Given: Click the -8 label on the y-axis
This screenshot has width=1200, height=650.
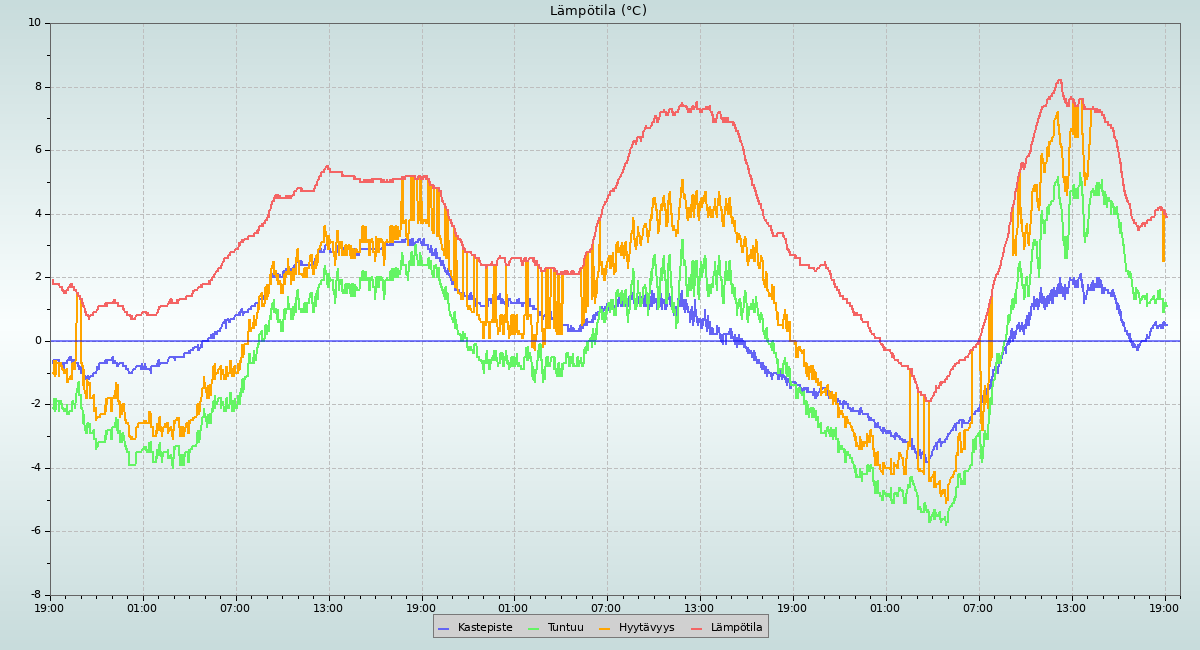Looking at the screenshot, I should click(x=35, y=595).
